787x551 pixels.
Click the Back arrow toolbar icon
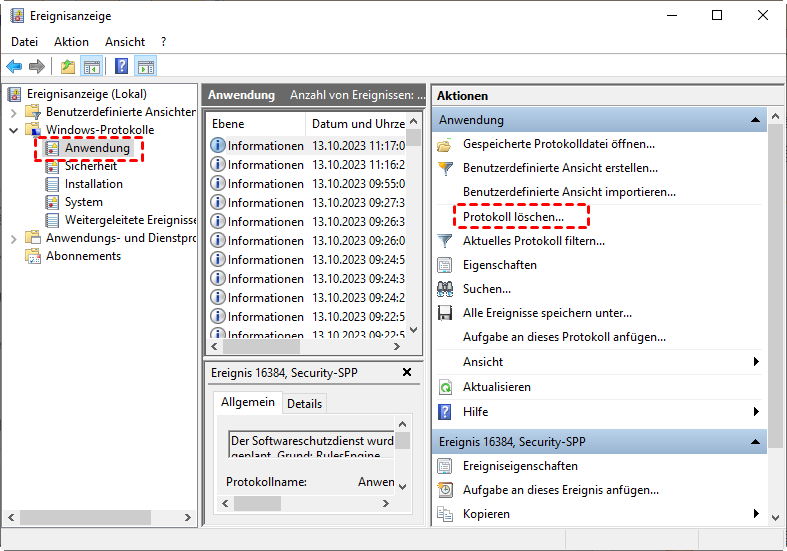[14, 66]
